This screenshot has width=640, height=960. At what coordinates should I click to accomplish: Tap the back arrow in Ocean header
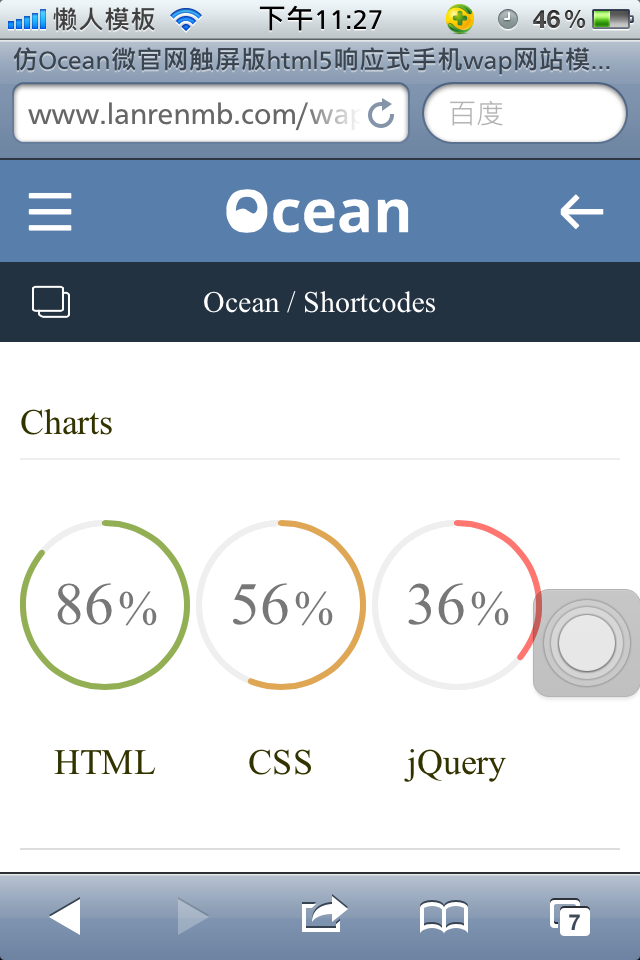(581, 212)
